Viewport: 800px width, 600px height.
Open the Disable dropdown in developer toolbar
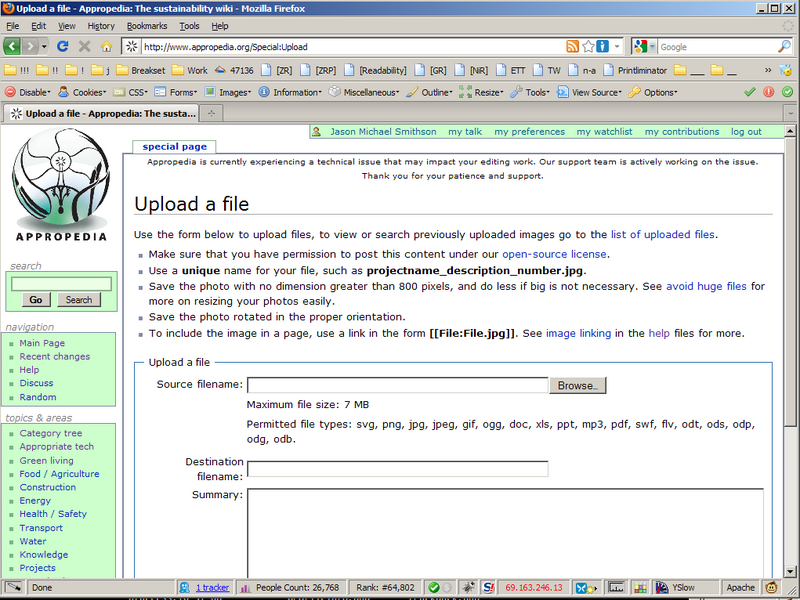click(28, 92)
